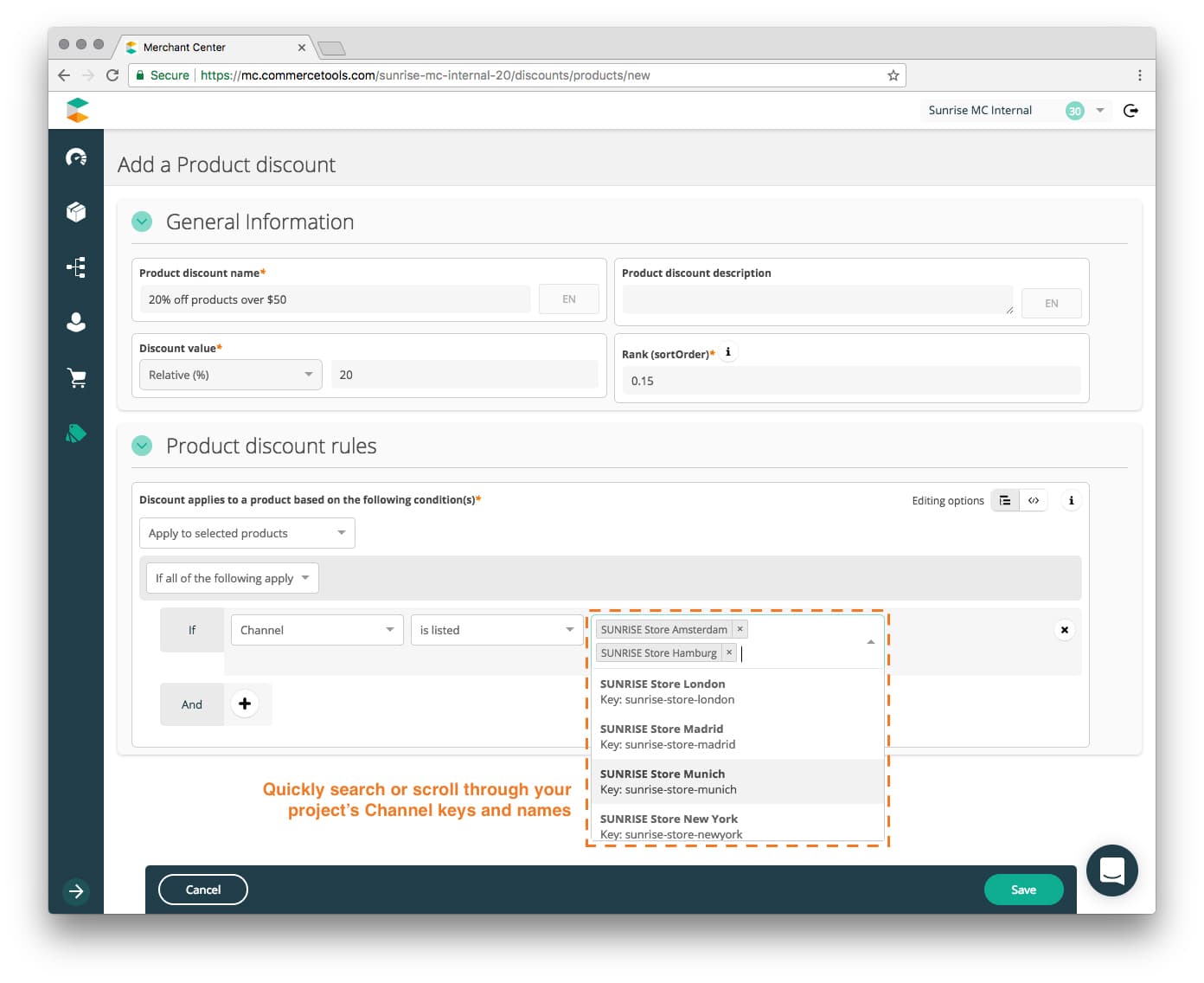Open Products via the box icon
The image size is (1204, 983).
76,212
